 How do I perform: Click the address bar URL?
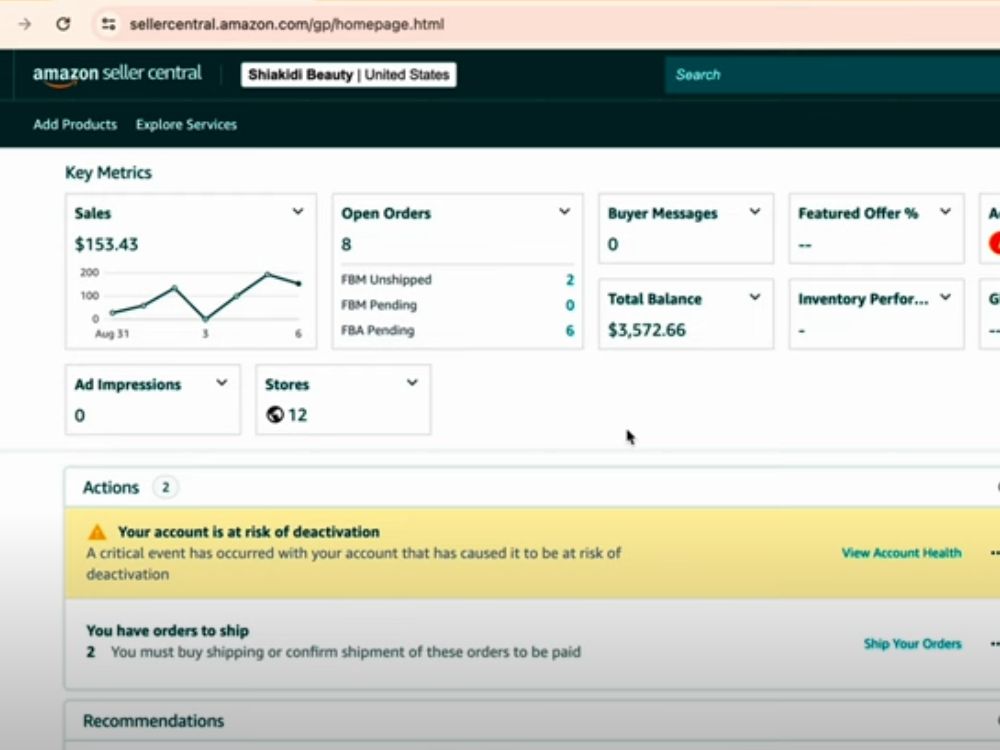[287, 24]
